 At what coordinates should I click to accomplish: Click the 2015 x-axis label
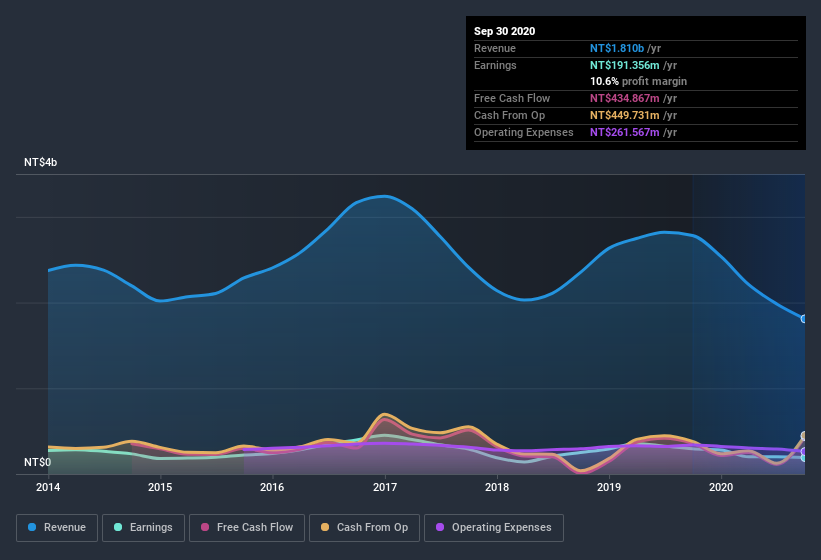pos(160,487)
